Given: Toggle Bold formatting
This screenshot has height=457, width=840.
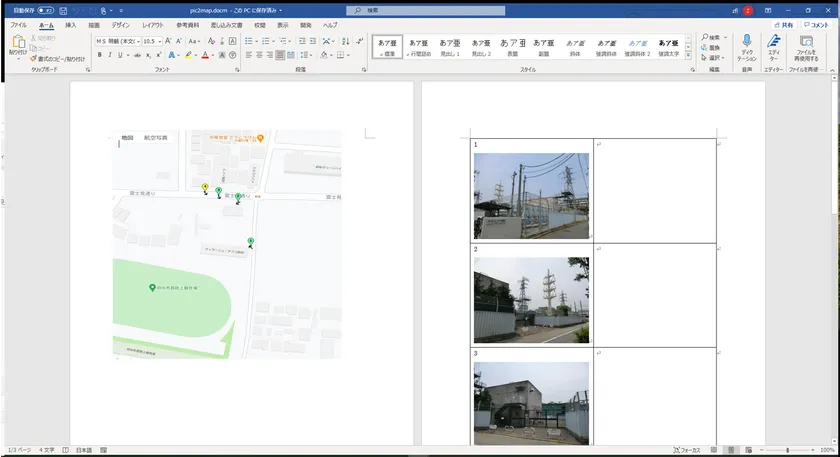Looking at the screenshot, I should pos(100,55).
